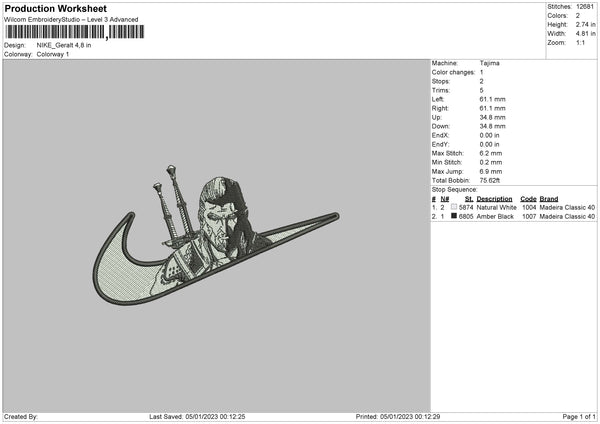
Task: Select the Colorway 1 value
Action: 53,54
